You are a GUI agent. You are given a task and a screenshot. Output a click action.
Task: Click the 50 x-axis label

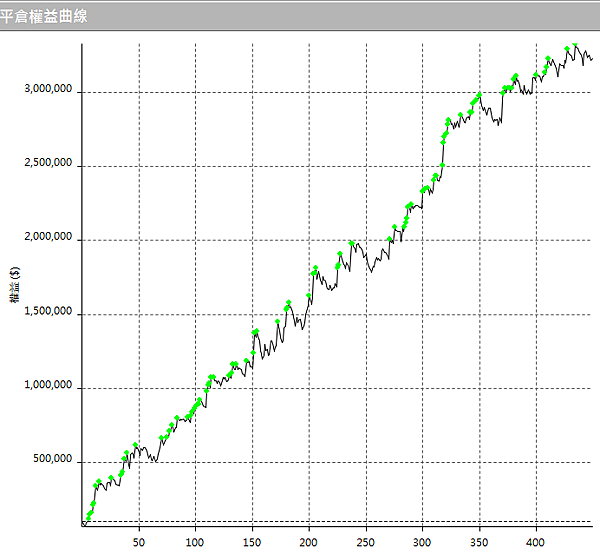tap(139, 542)
